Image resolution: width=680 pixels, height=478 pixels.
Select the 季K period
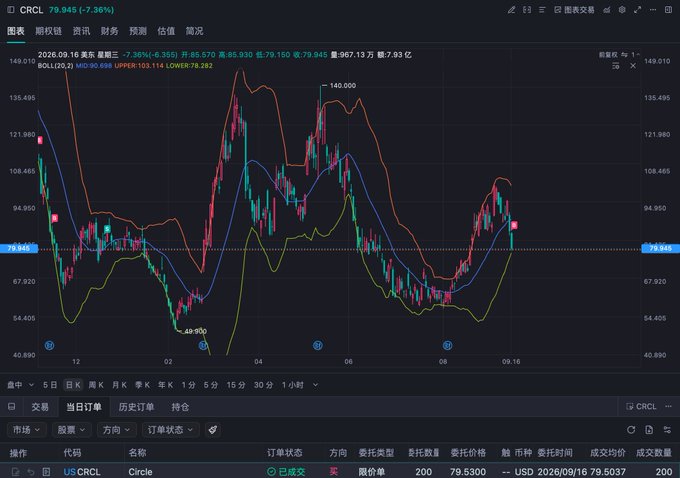tap(142, 385)
